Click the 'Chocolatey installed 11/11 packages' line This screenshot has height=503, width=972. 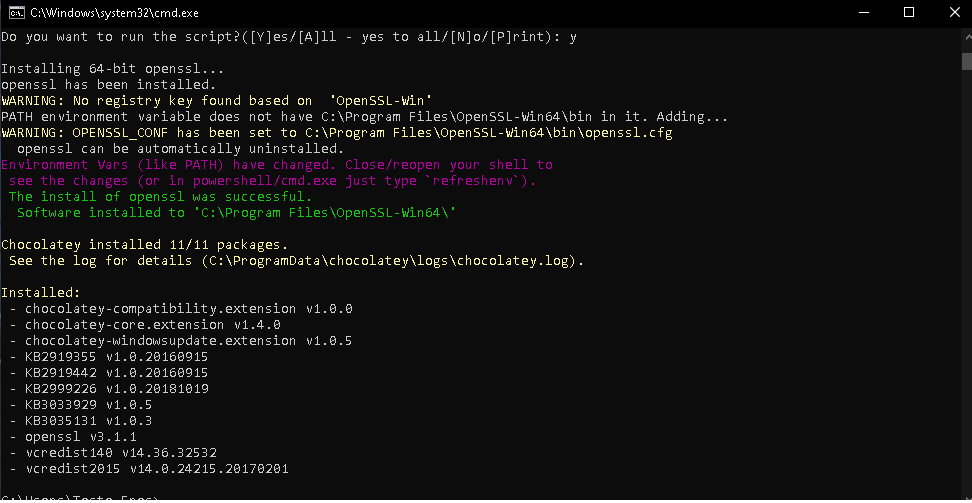[144, 245]
